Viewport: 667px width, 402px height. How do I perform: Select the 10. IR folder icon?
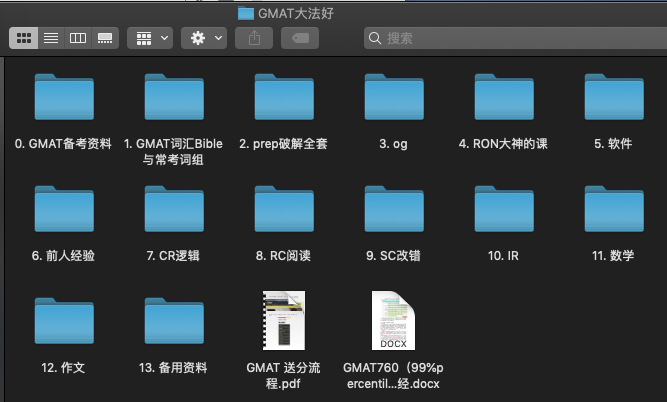(x=504, y=209)
